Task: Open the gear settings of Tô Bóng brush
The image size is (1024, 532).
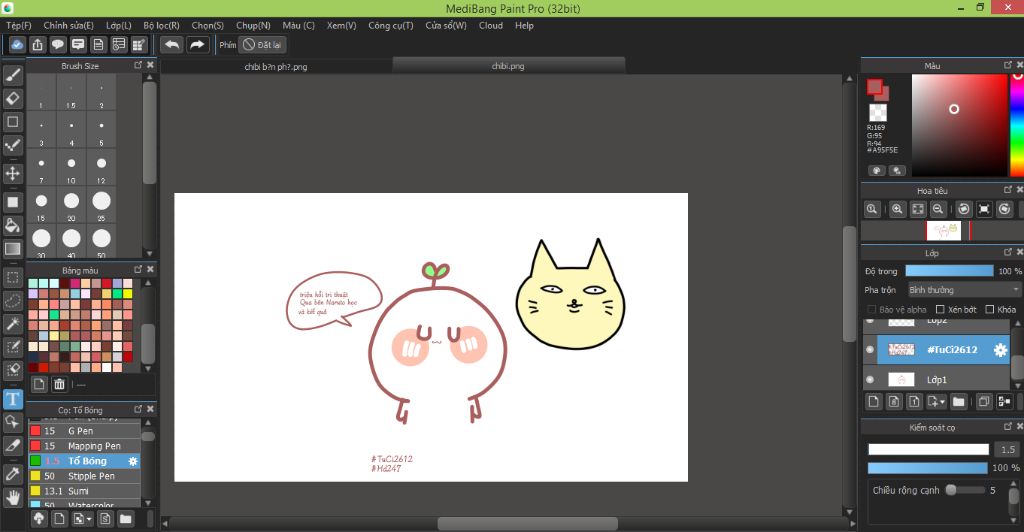Action: pos(133,461)
